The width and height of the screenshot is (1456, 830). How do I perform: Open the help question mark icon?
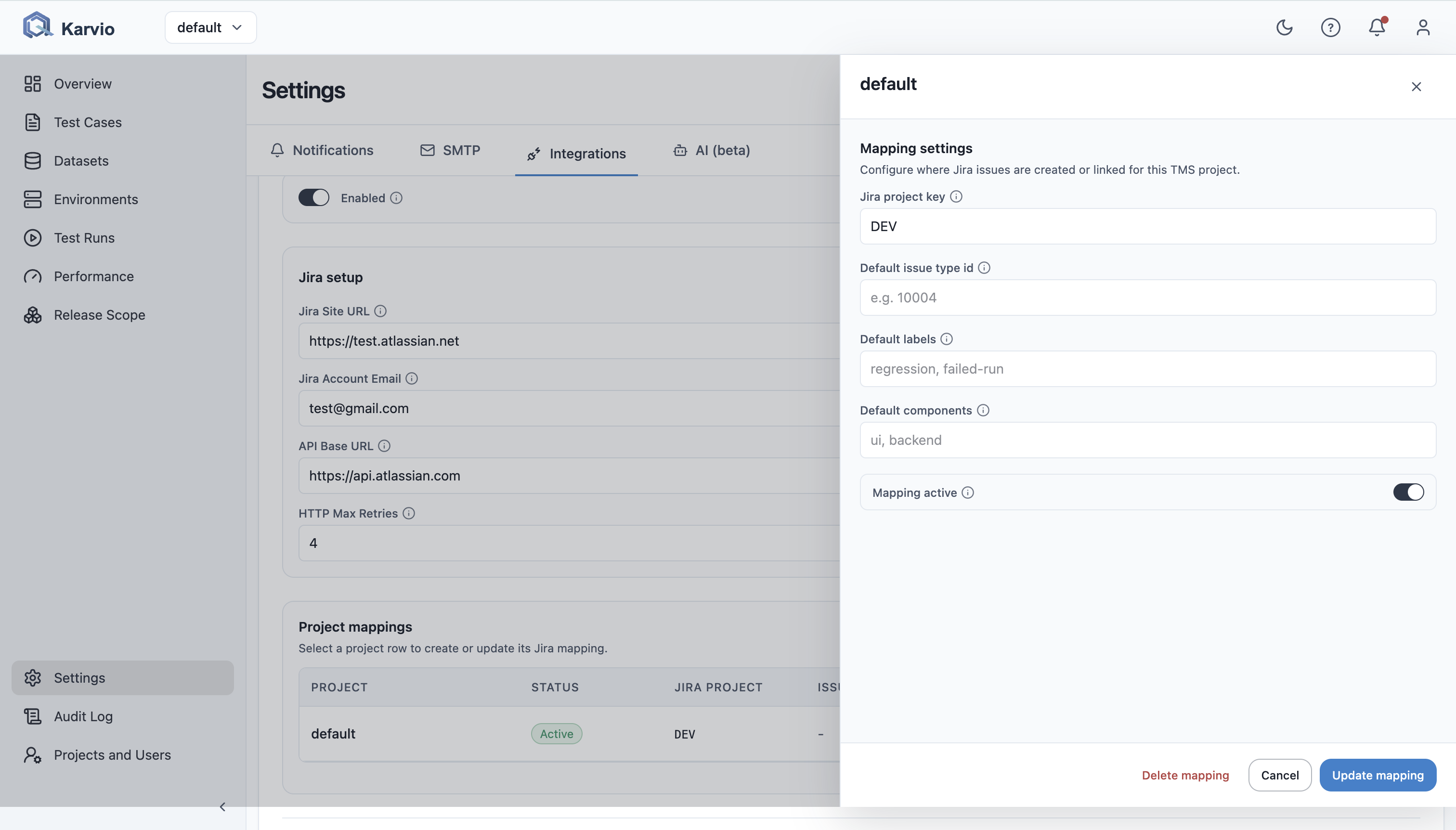coord(1330,27)
